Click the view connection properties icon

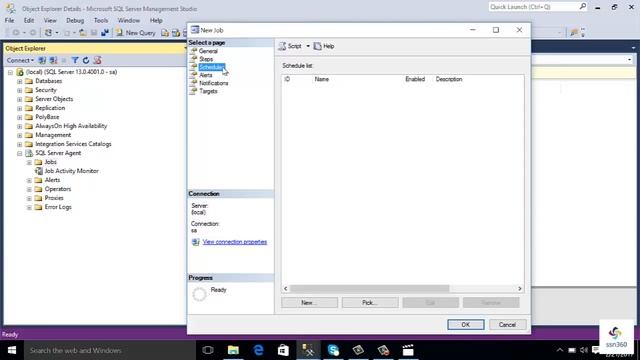tap(196, 242)
